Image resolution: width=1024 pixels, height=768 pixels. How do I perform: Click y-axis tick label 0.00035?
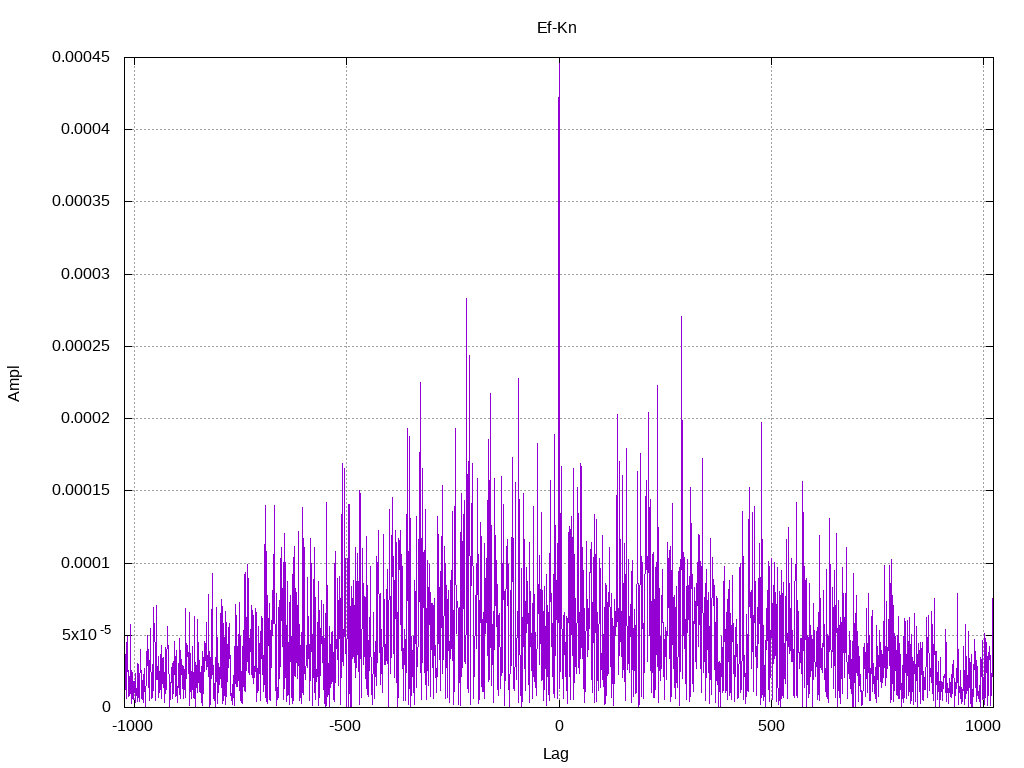click(x=81, y=201)
